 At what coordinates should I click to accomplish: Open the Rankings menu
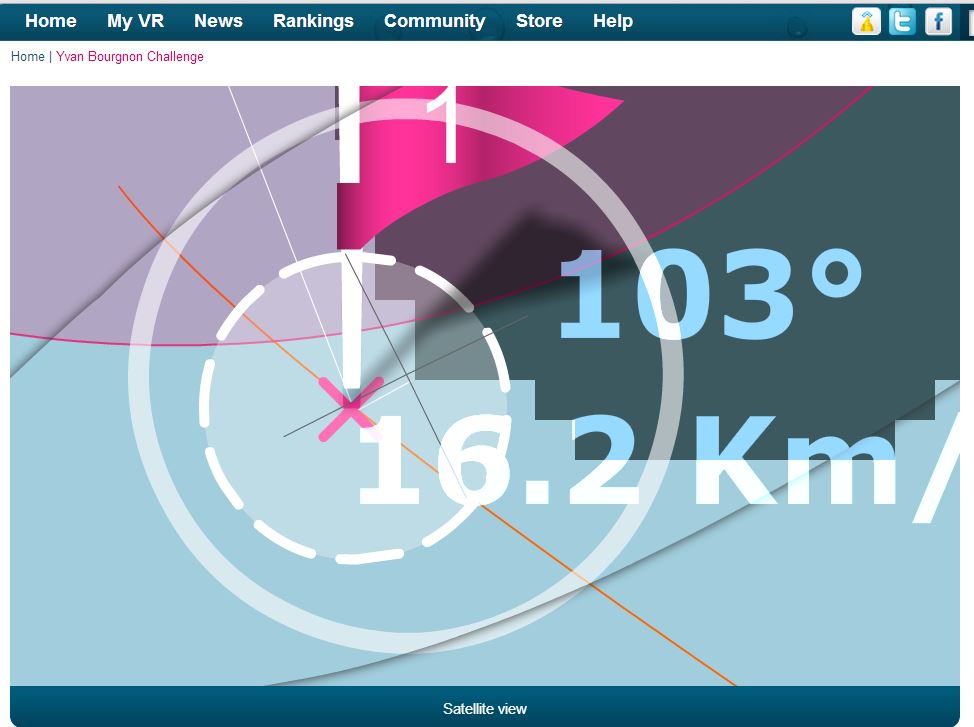coord(313,21)
